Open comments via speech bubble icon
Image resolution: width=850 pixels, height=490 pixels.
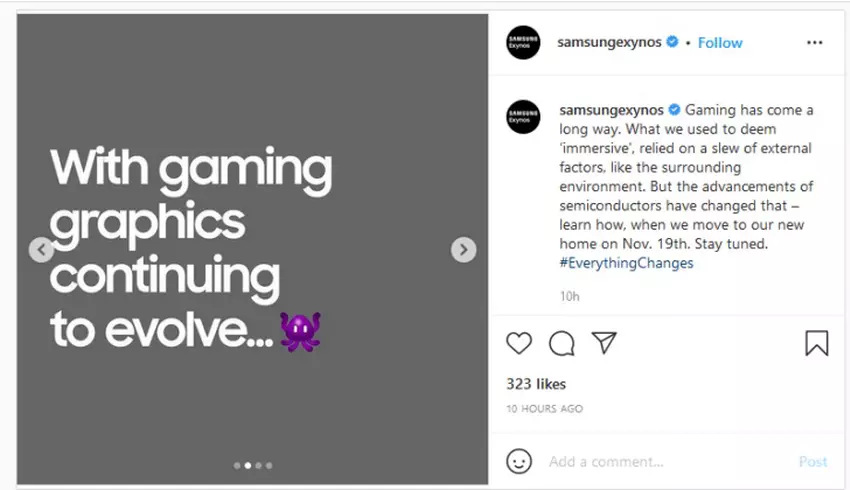[x=562, y=344]
